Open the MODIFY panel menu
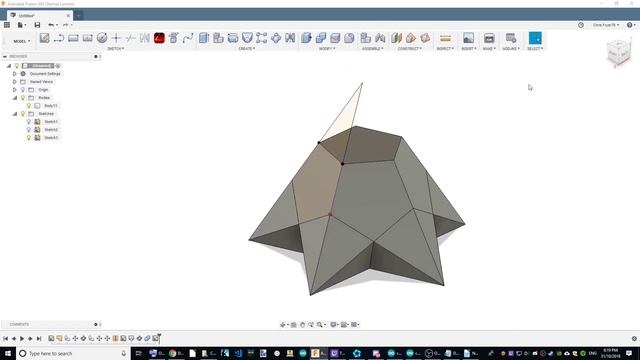This screenshot has width=640, height=360. 327,49
